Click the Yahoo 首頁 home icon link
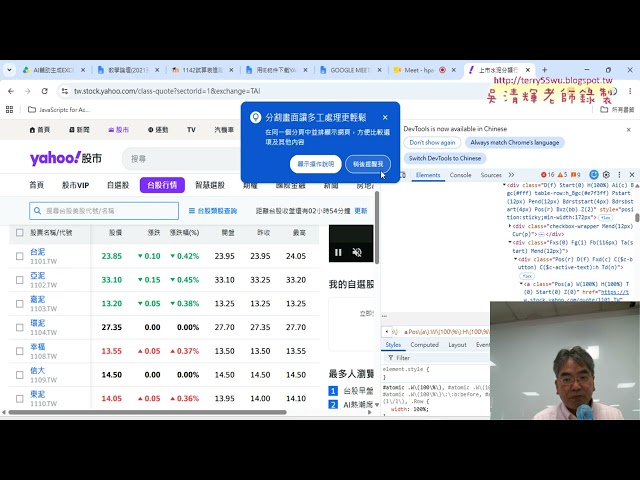Image resolution: width=640 pixels, height=480 pixels. click(x=40, y=130)
